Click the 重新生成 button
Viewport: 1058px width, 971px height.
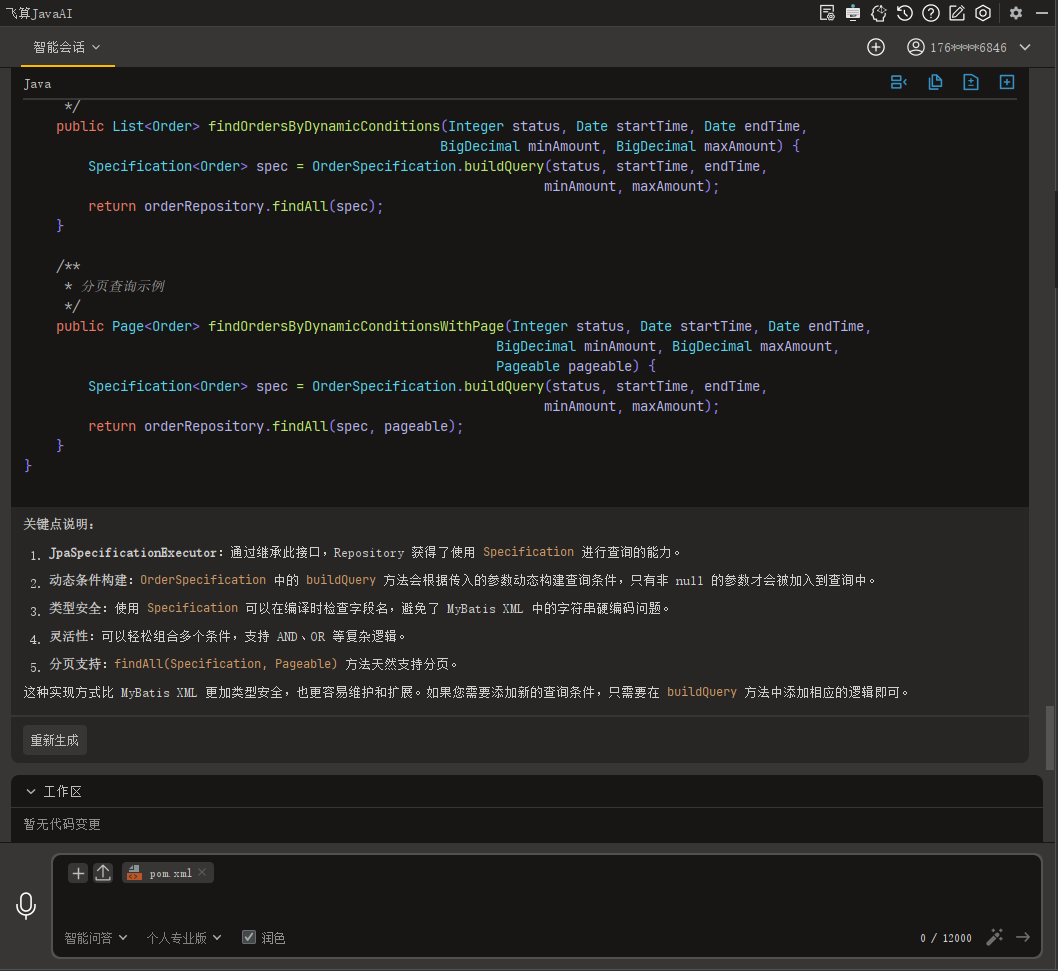pyautogui.click(x=55, y=740)
